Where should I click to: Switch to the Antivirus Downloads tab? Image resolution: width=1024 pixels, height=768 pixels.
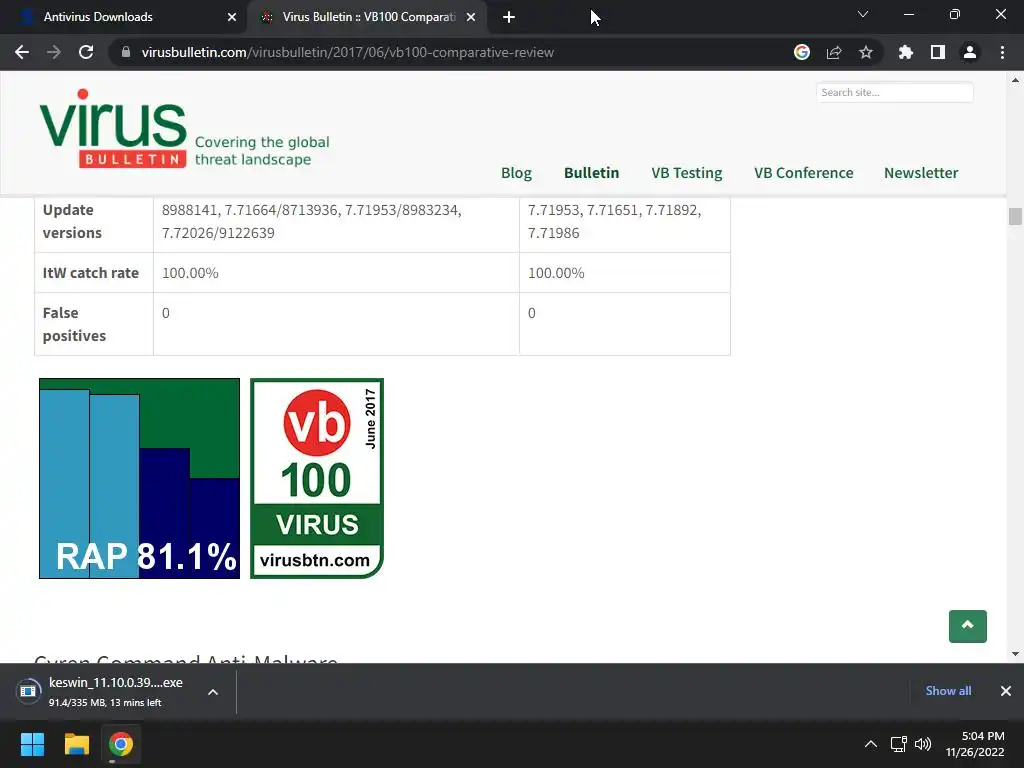pyautogui.click(x=123, y=17)
